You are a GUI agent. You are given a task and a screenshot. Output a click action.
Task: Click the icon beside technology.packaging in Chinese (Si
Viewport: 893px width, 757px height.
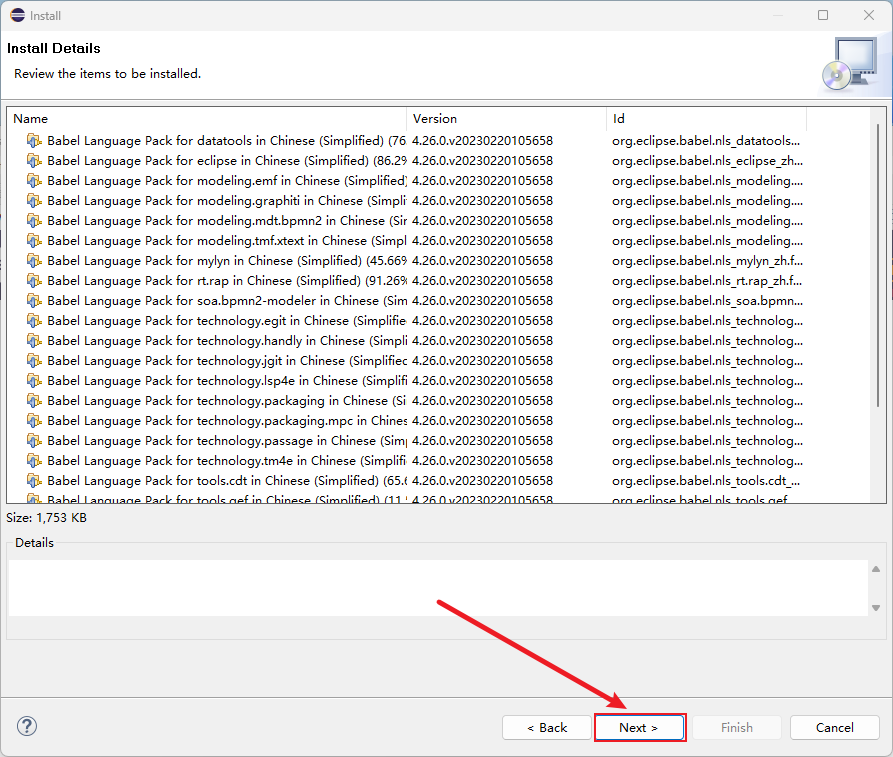point(34,400)
